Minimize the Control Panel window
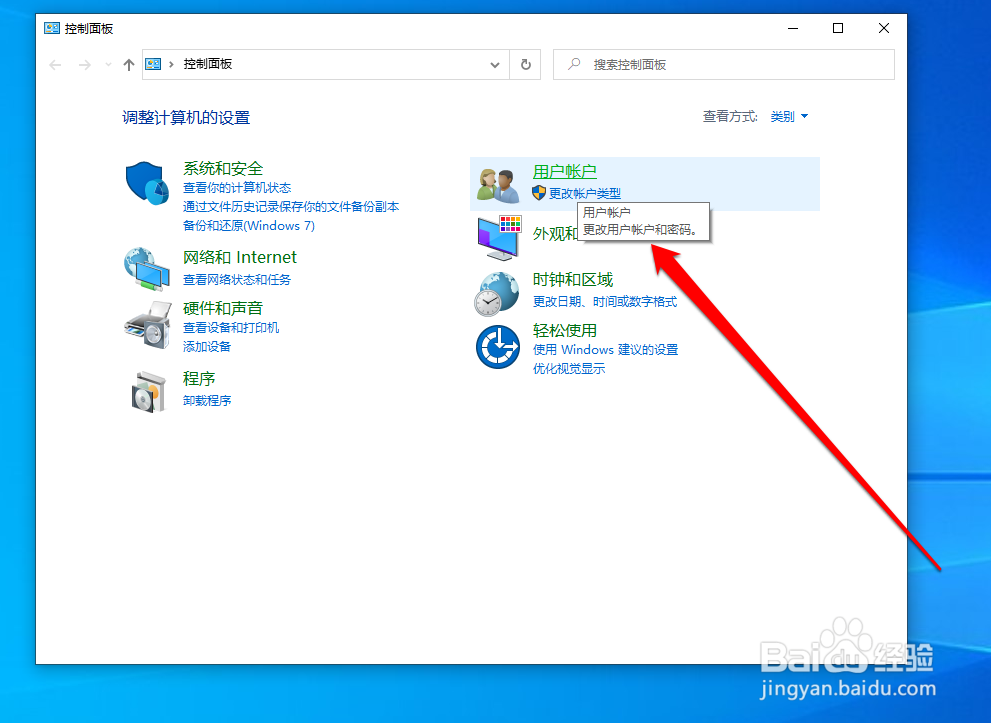 click(793, 28)
